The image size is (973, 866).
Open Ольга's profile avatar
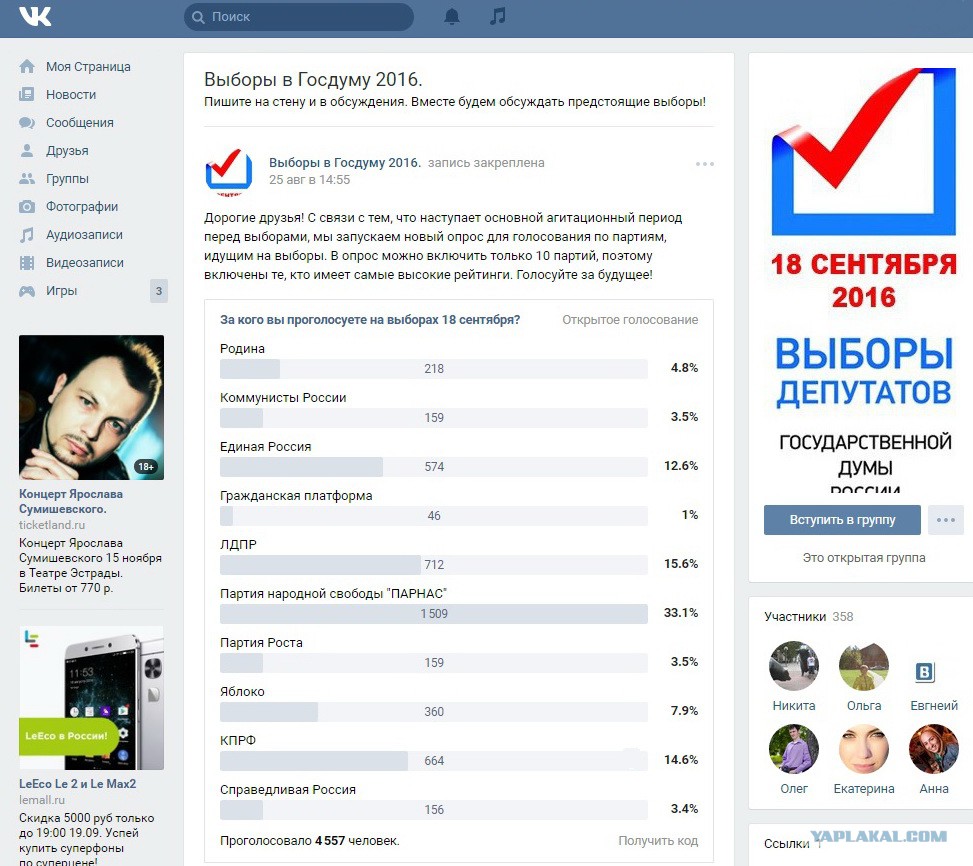point(864,666)
